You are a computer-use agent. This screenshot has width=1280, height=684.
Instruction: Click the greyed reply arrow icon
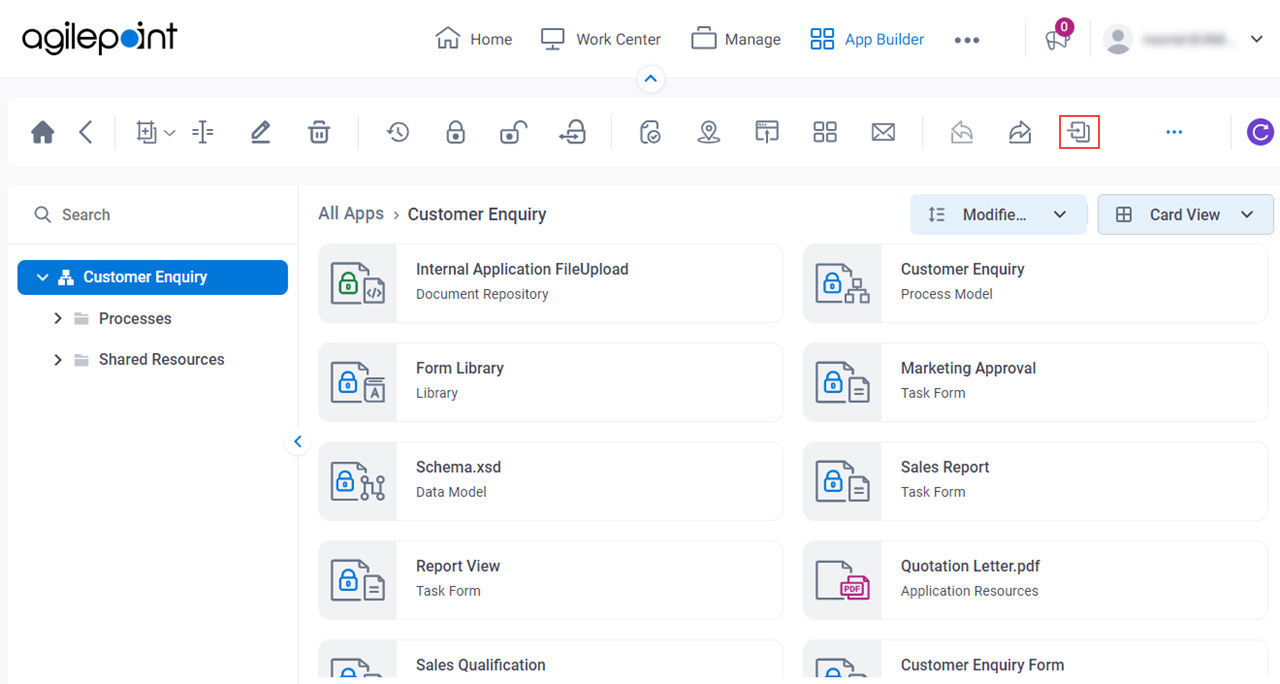coord(962,132)
